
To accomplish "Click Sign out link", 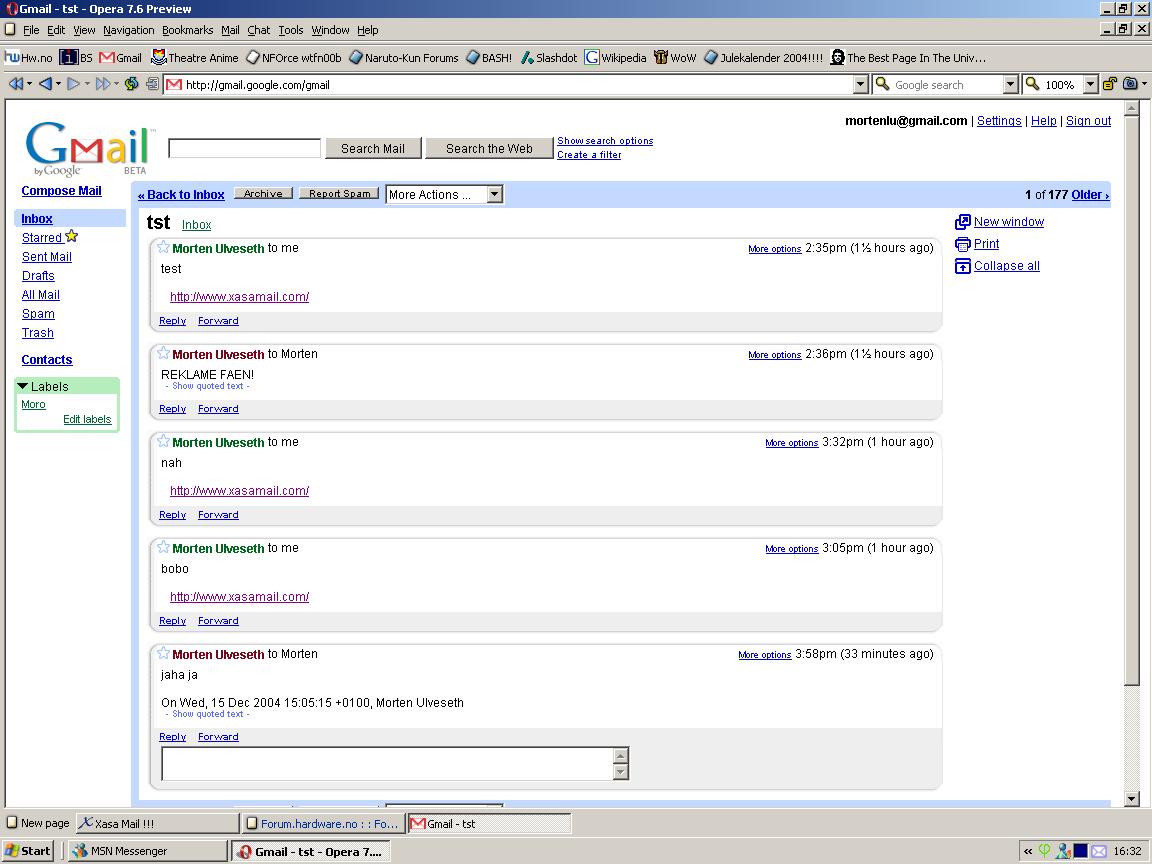I will [1088, 120].
